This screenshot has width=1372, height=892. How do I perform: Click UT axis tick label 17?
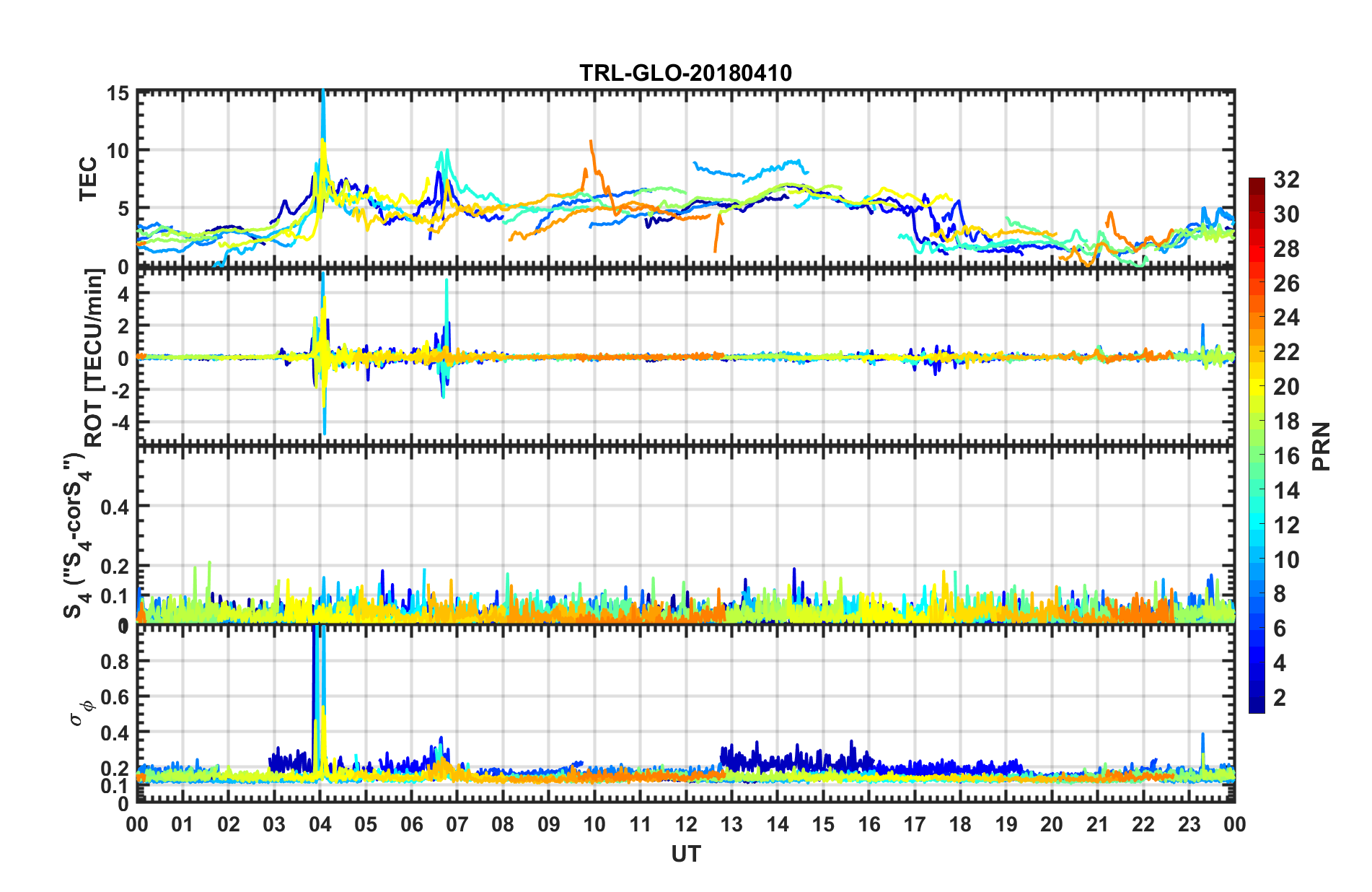[x=915, y=824]
